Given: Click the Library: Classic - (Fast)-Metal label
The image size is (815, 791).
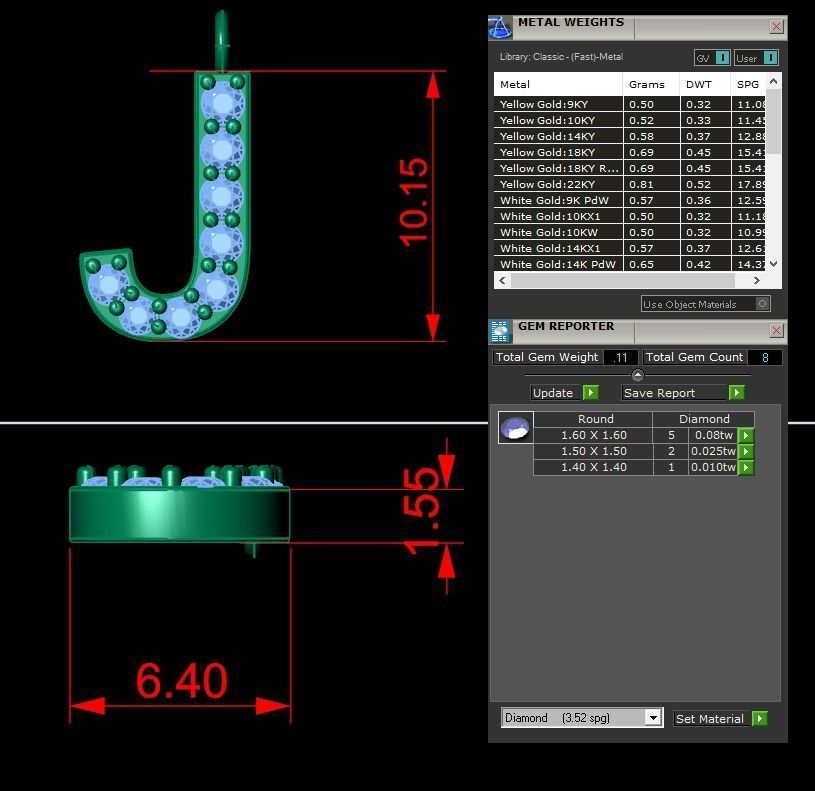Looking at the screenshot, I should point(561,57).
